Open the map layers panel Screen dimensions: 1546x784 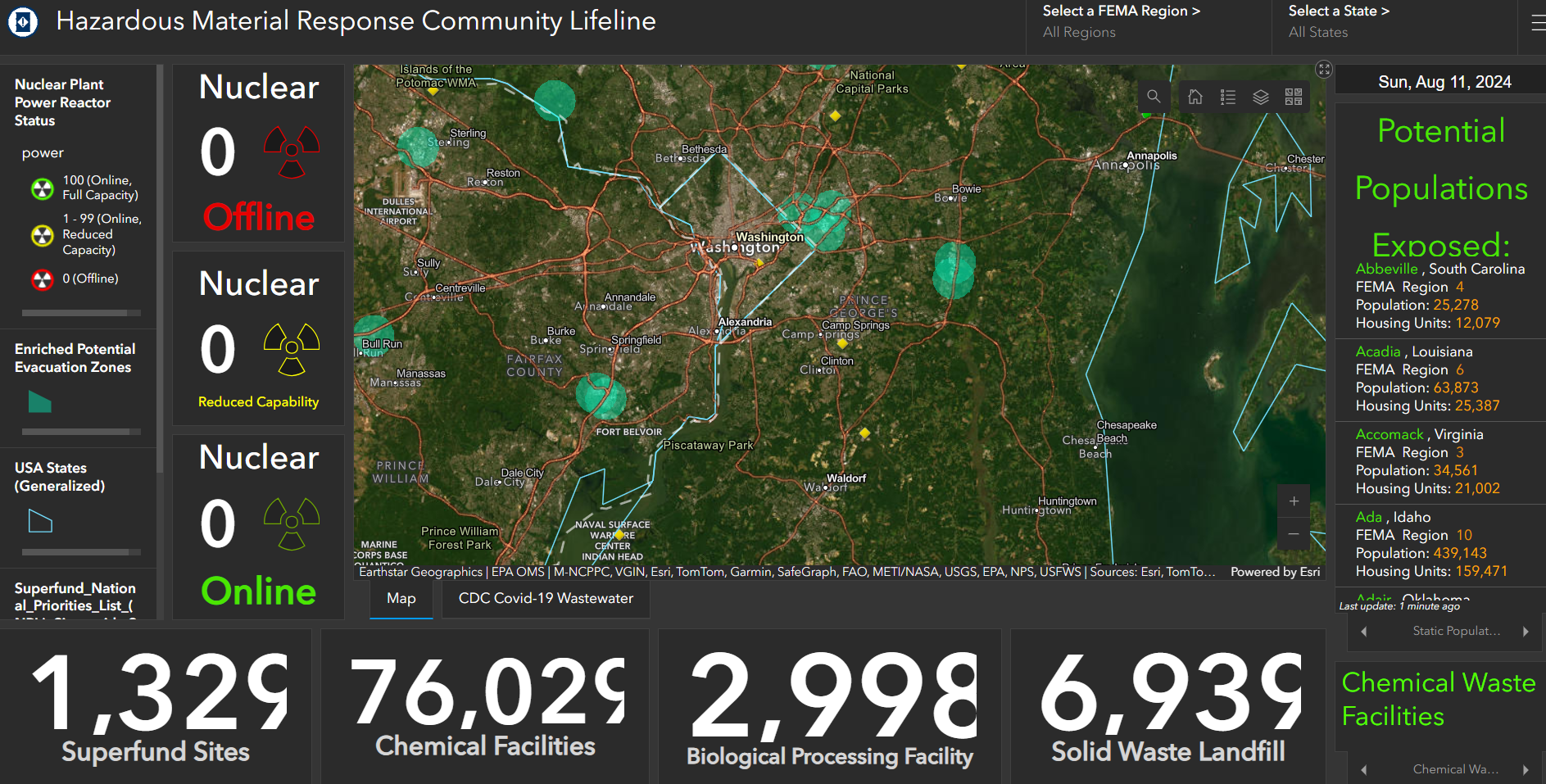coord(1261,97)
